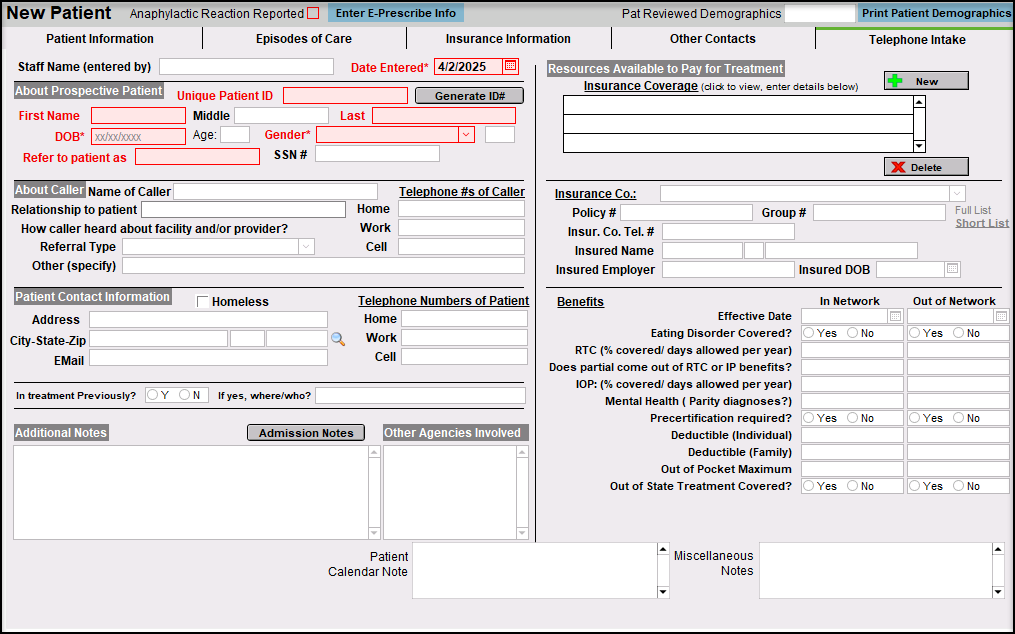Expand the Gender dropdown
Image resolution: width=1015 pixels, height=634 pixels.
pyautogui.click(x=466, y=134)
